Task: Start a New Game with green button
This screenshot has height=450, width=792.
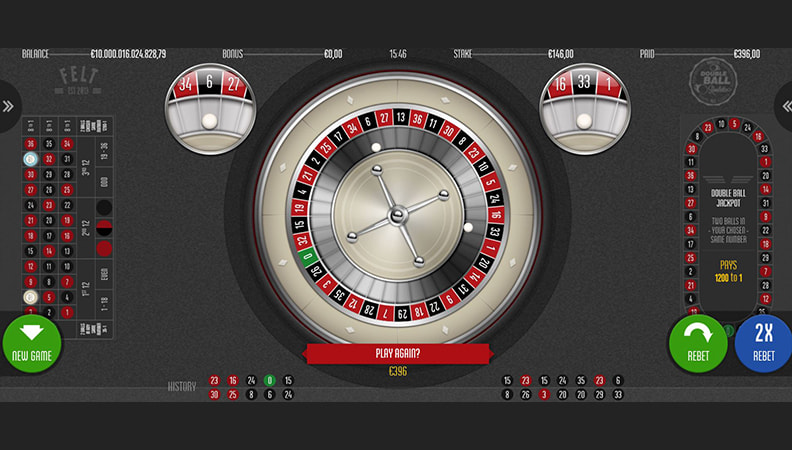Action: [31, 343]
